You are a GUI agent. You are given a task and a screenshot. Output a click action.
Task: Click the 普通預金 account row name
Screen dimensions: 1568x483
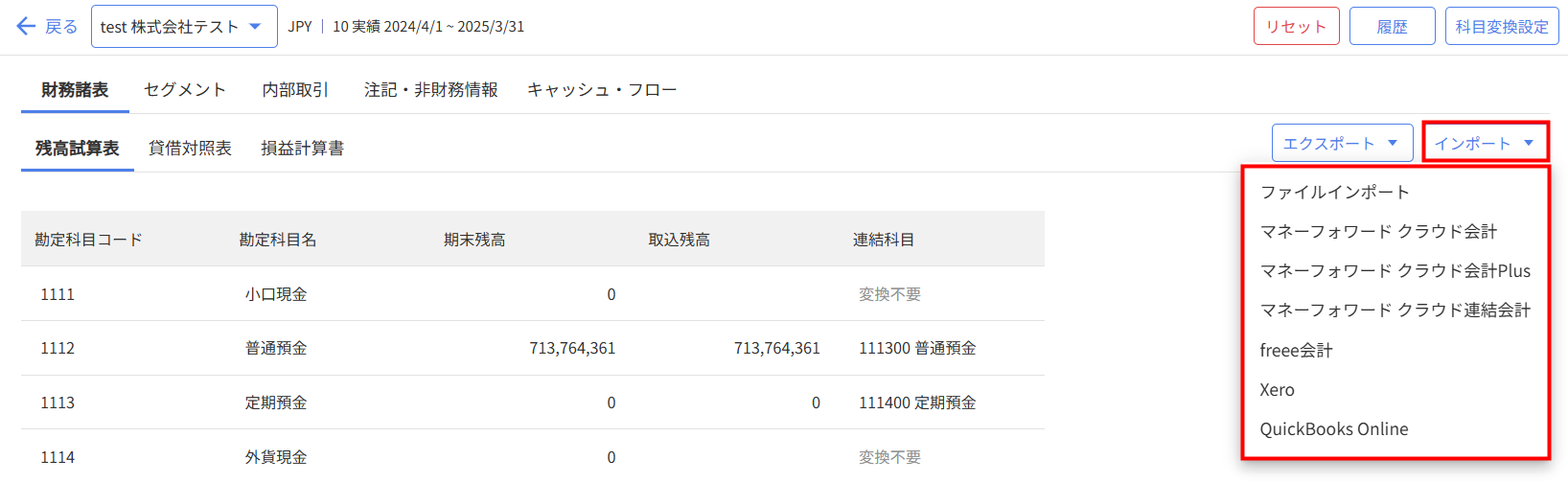point(276,349)
